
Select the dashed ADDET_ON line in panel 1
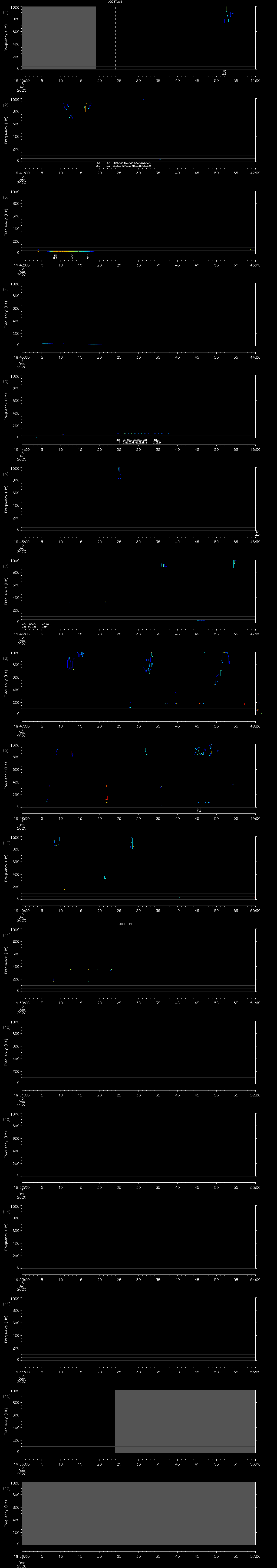point(115,36)
